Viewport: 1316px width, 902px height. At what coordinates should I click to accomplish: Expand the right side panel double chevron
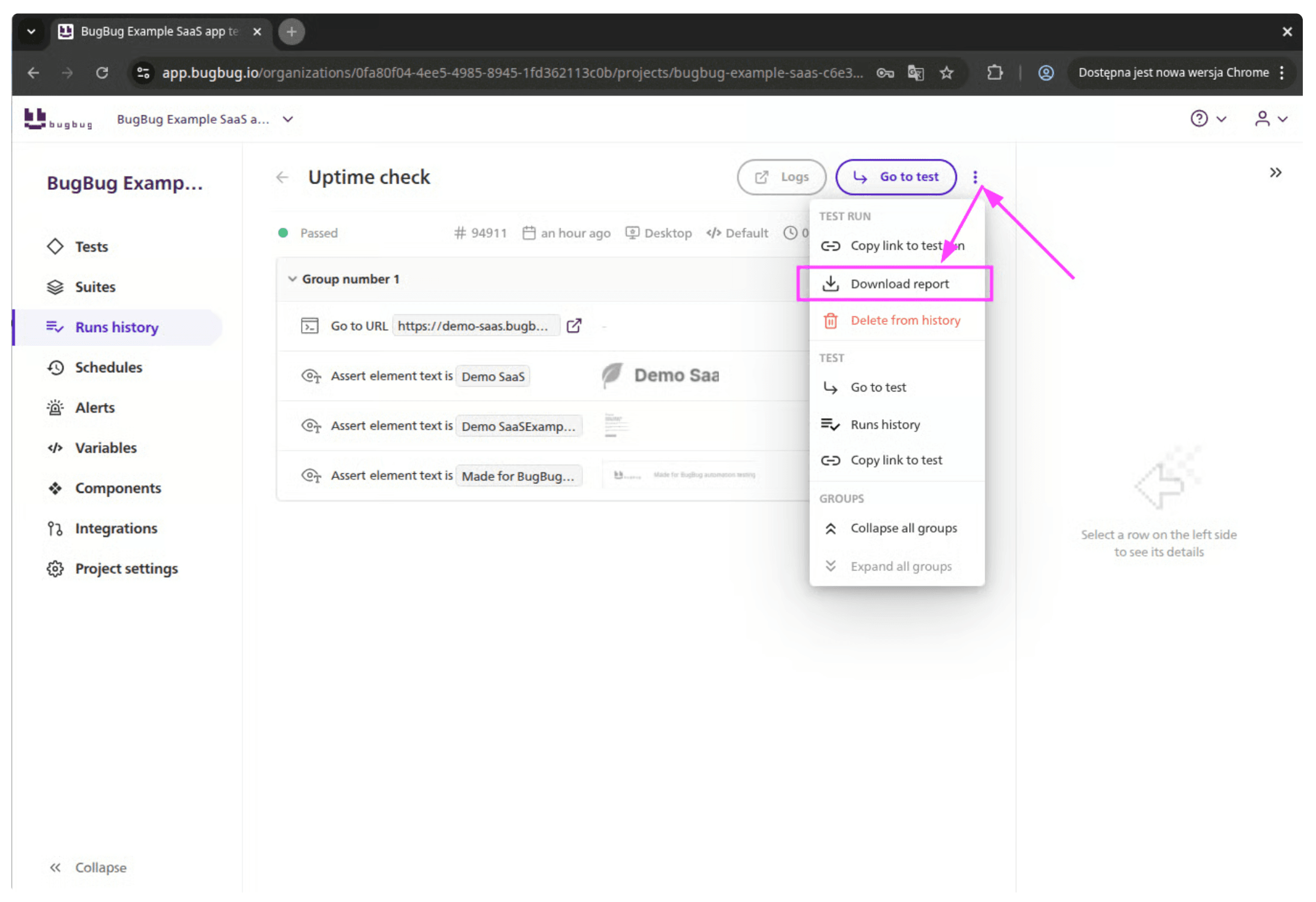1276,173
